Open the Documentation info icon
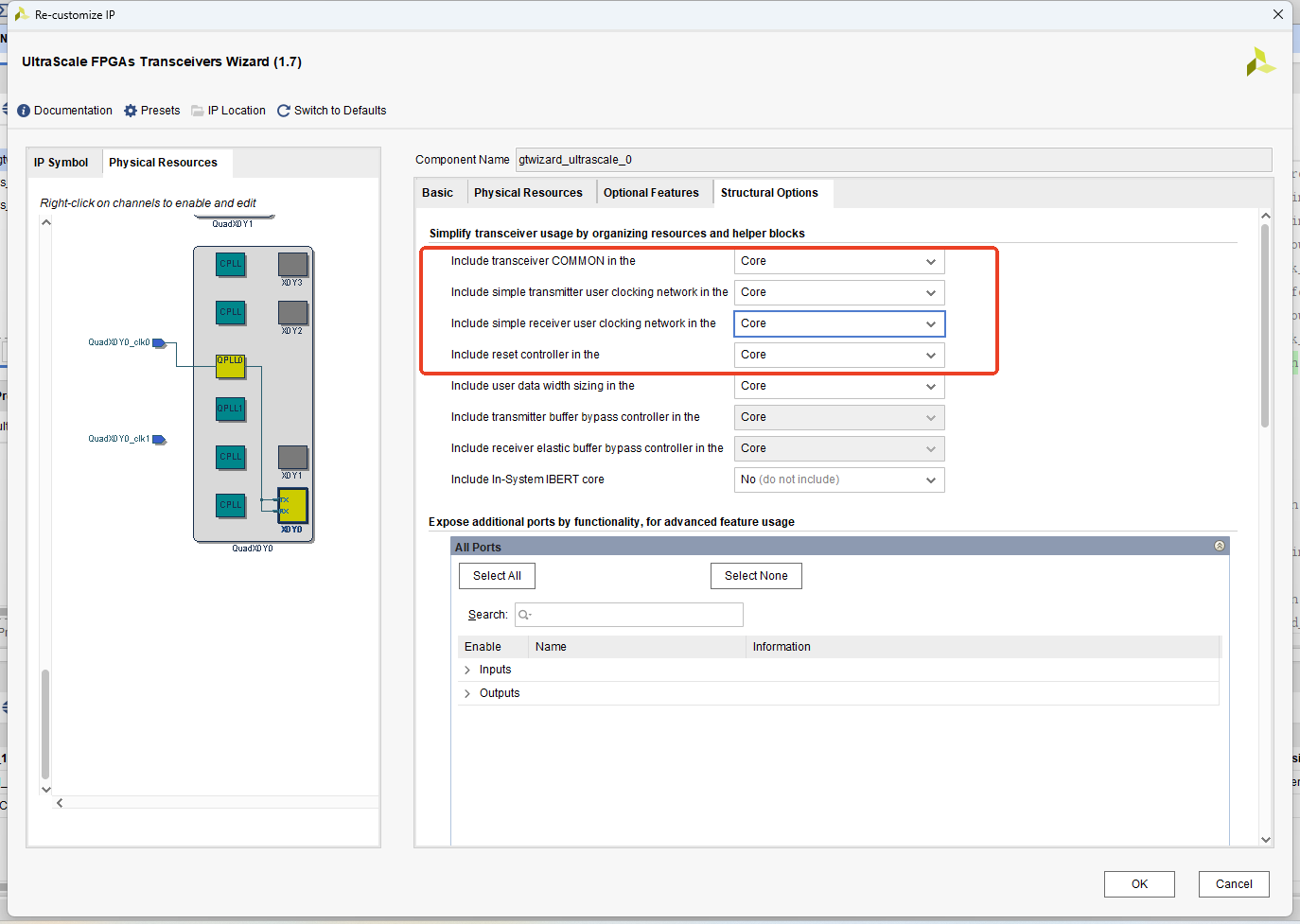1300x924 pixels. [24, 111]
